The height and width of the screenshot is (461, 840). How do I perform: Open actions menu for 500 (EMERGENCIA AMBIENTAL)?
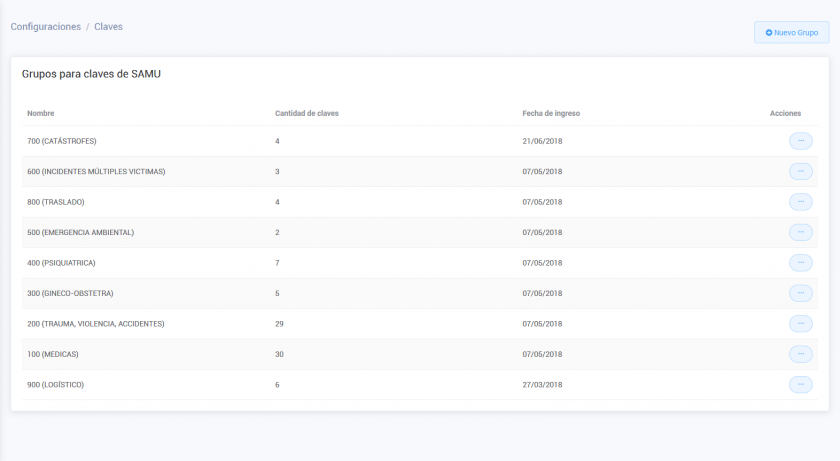tap(800, 232)
